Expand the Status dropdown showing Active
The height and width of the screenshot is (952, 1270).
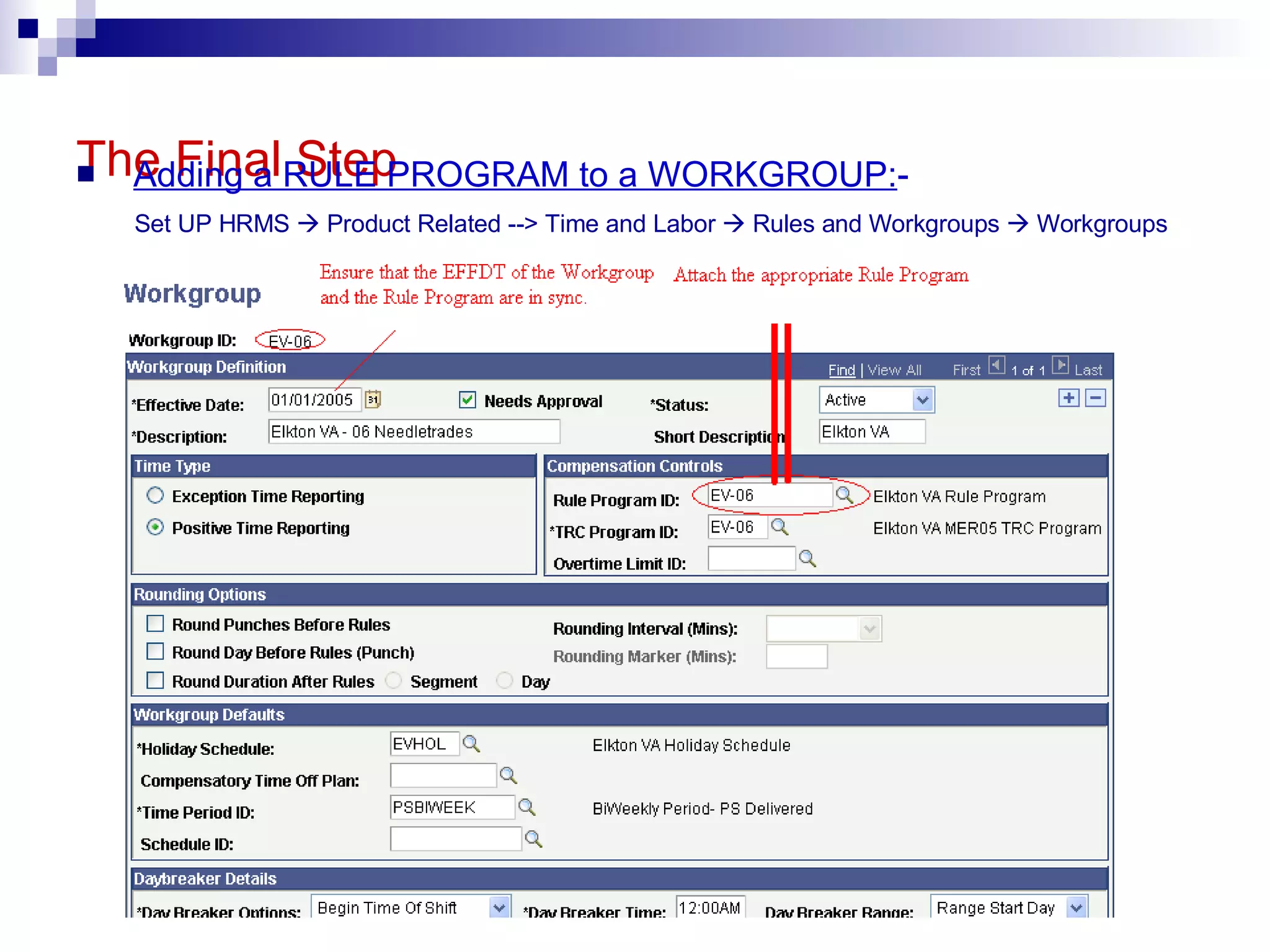coord(922,400)
